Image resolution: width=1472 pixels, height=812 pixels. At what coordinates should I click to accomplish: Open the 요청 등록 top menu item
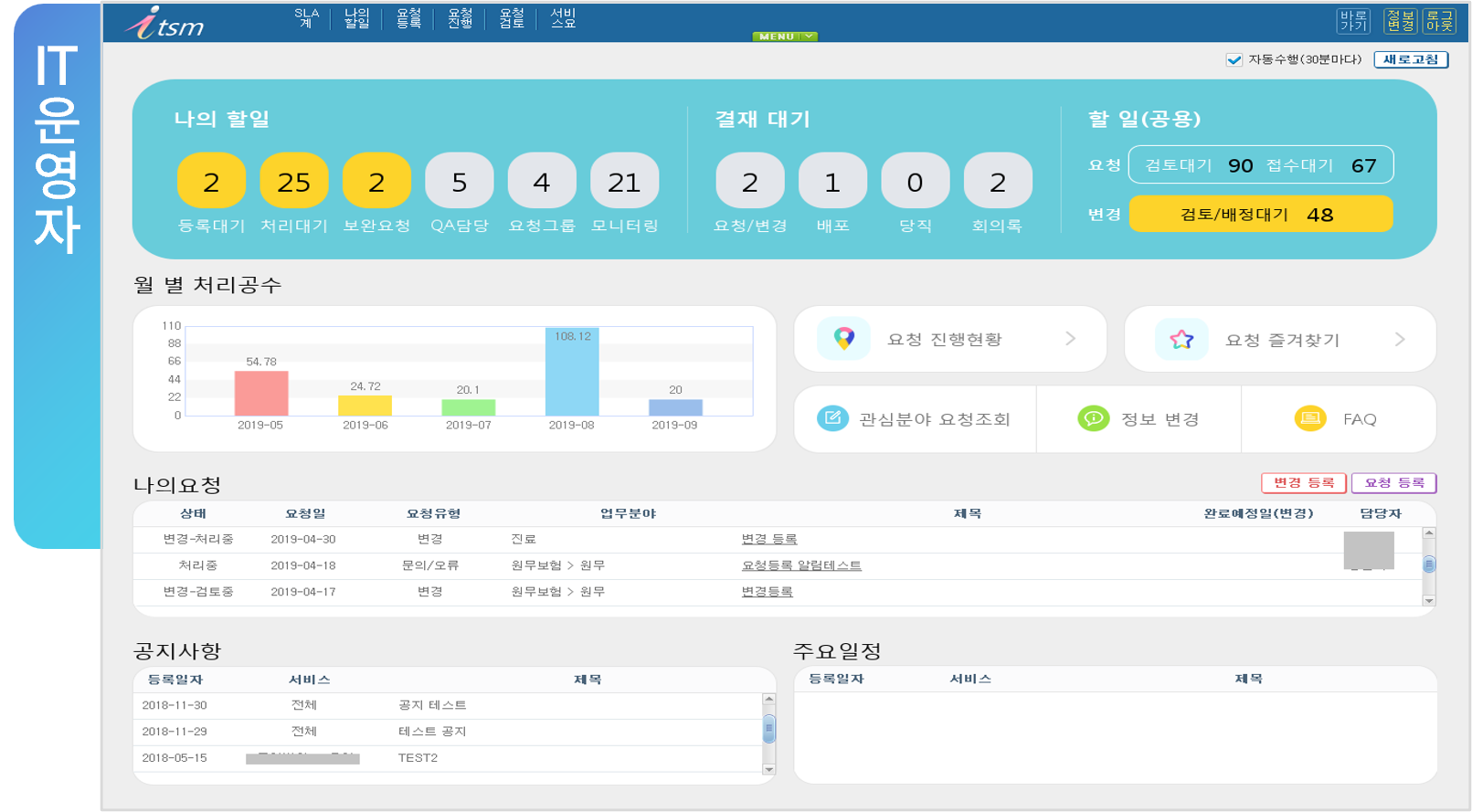click(408, 18)
